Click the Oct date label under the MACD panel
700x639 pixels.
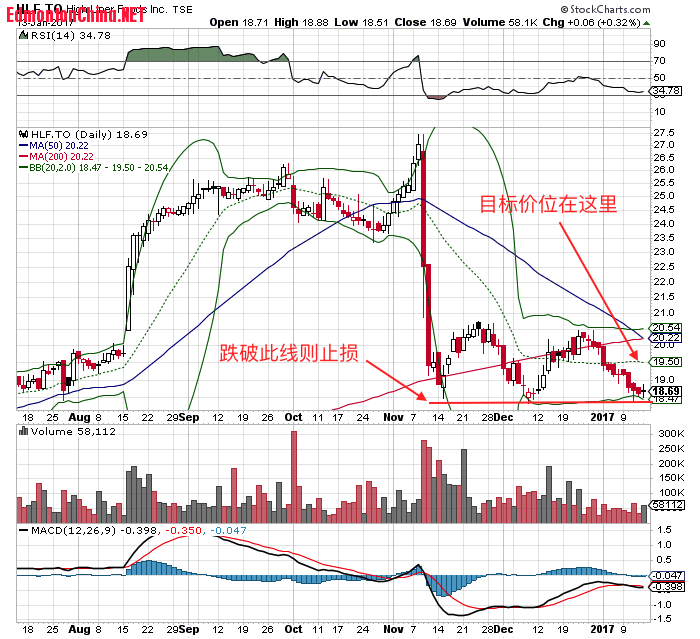tap(293, 630)
